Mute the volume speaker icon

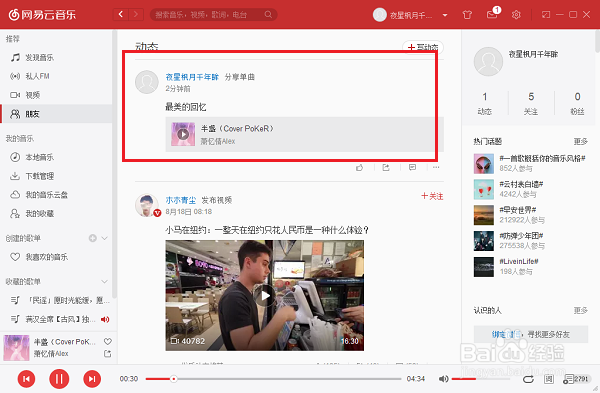click(443, 379)
